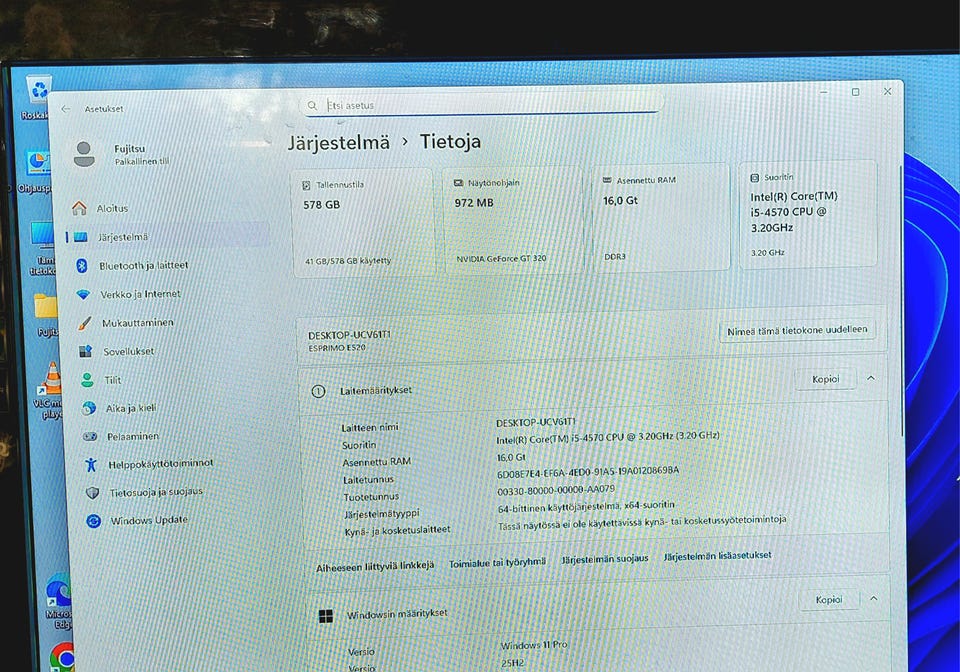Copy the Laitemääritykset with Kopioi
The height and width of the screenshot is (672, 960).
tap(825, 379)
